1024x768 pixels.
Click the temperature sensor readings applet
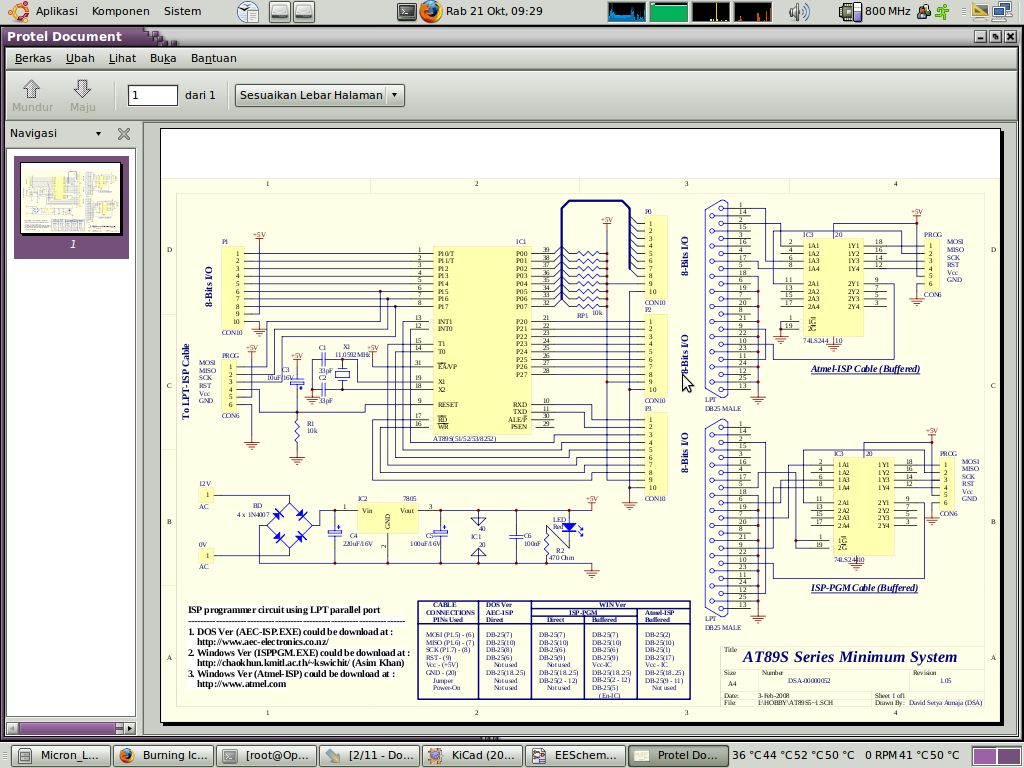coord(793,756)
